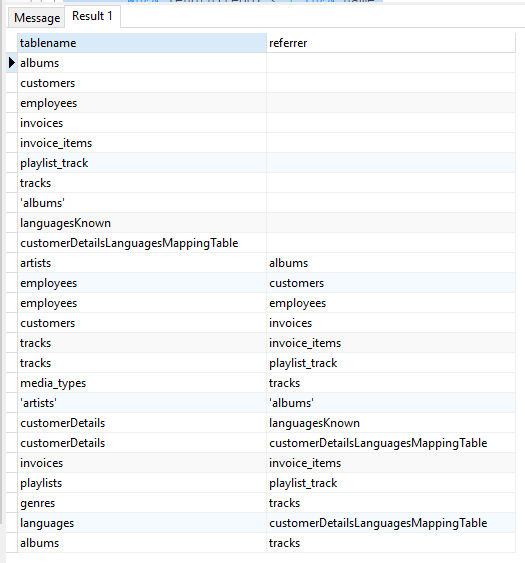Select albums cell in the arrow-marked first row
This screenshot has height=563, width=525.
[x=142, y=63]
